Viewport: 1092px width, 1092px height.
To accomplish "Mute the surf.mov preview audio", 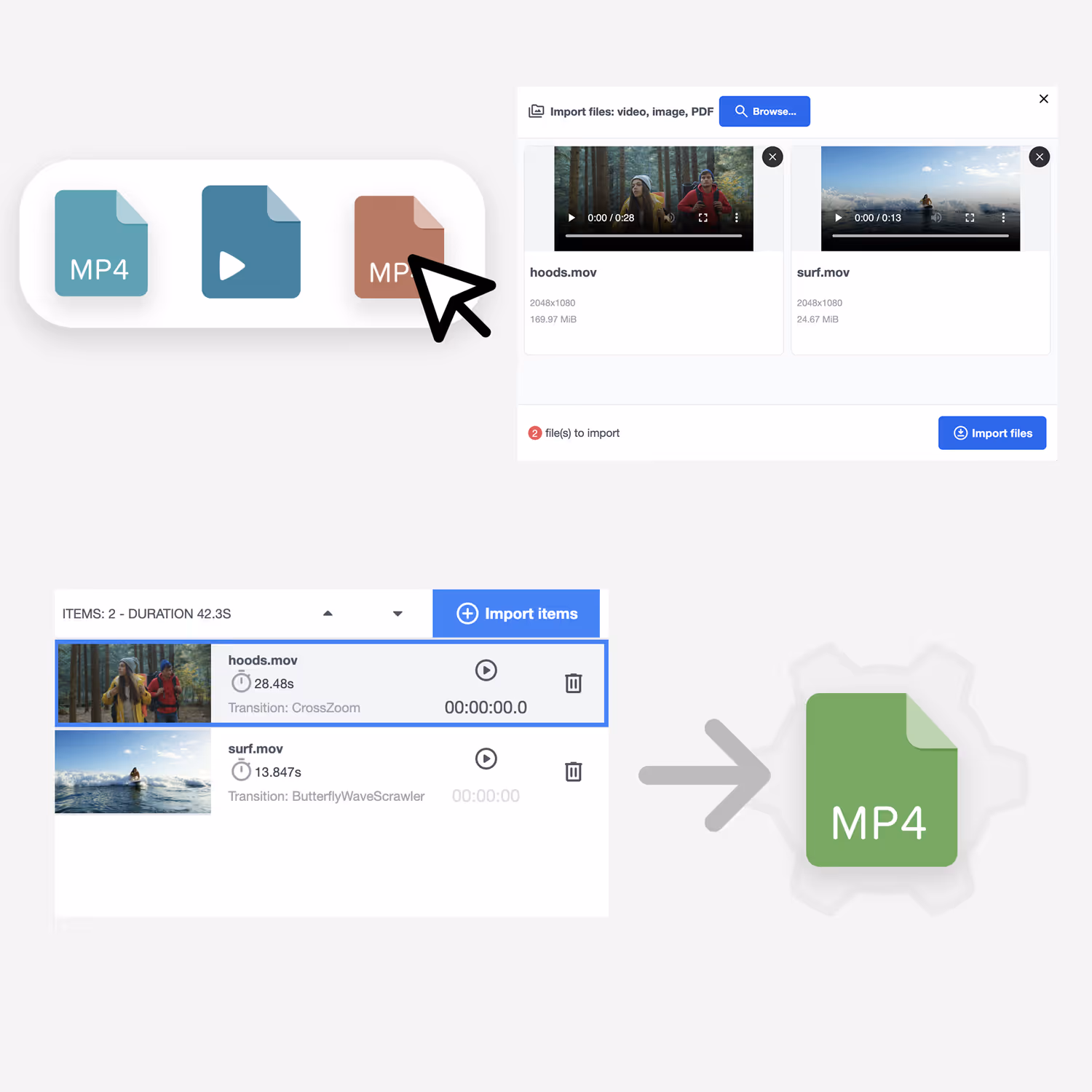I will (x=936, y=218).
